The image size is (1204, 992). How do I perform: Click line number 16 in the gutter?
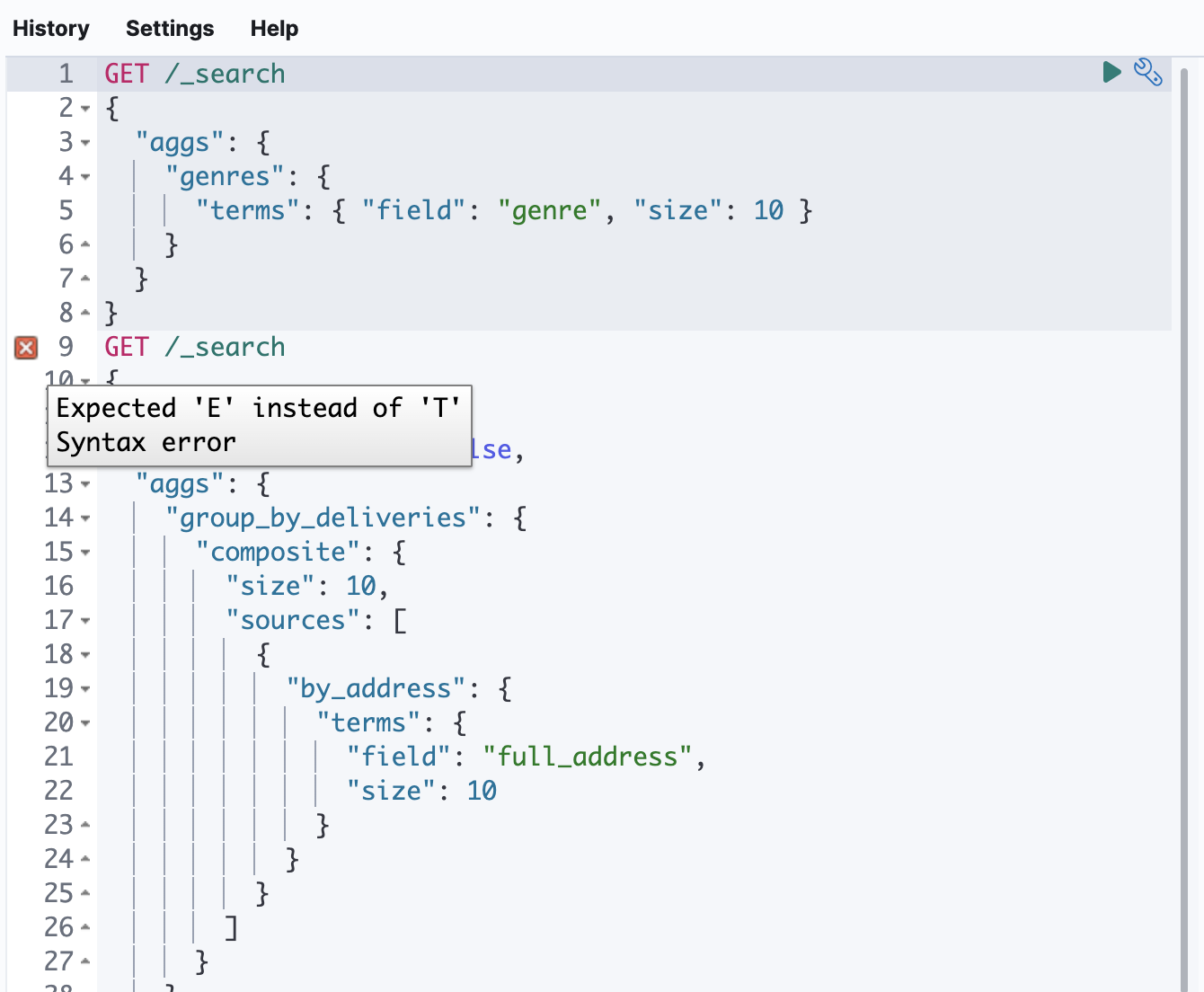point(58,586)
